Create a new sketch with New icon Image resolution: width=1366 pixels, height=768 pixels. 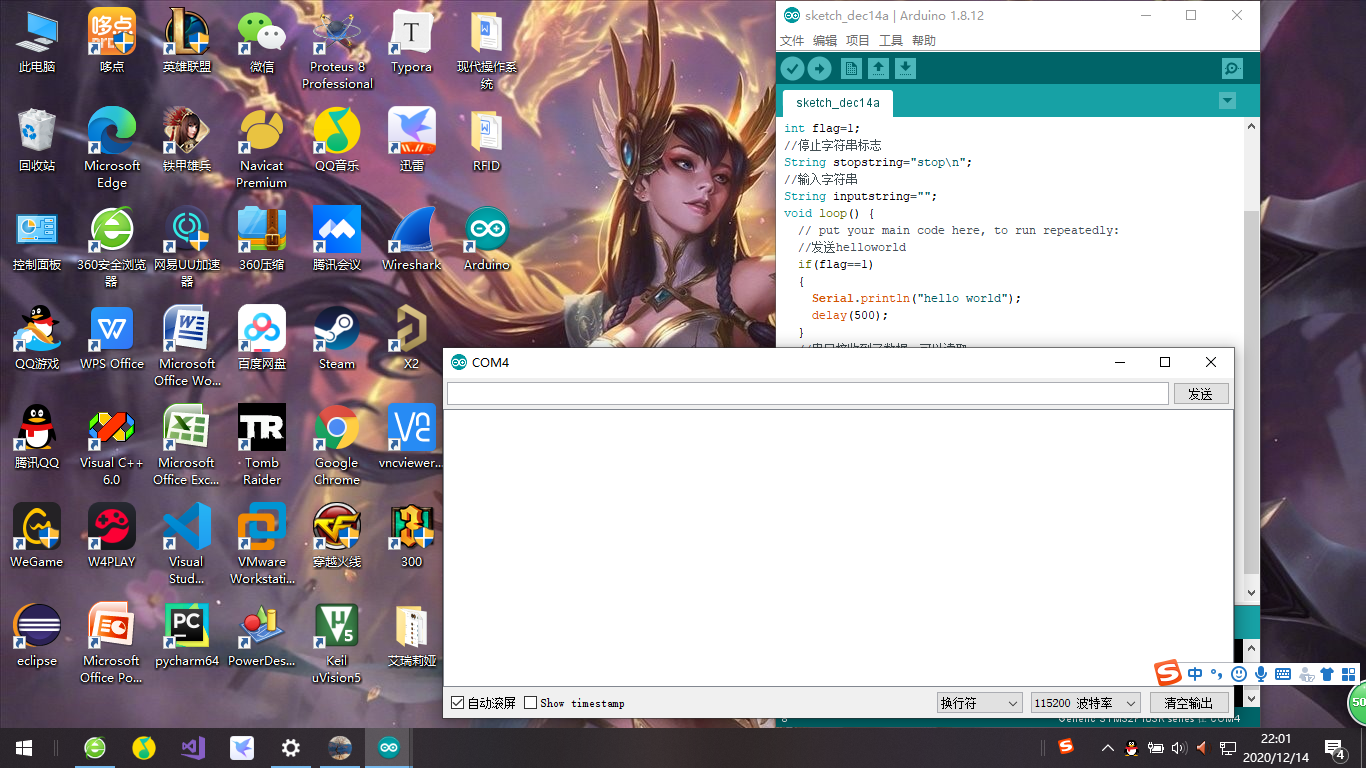(851, 68)
